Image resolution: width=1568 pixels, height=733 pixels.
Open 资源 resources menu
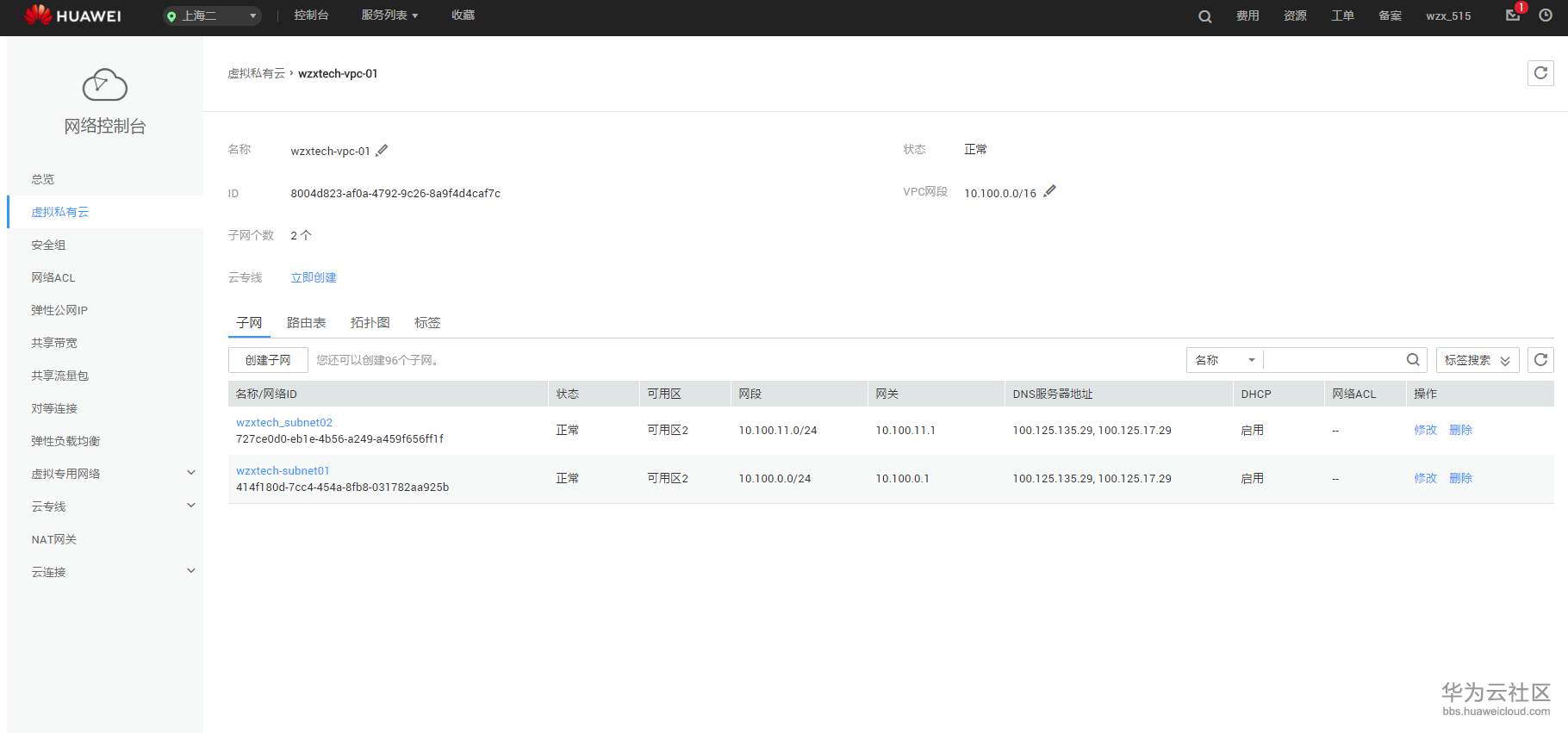tap(1295, 16)
